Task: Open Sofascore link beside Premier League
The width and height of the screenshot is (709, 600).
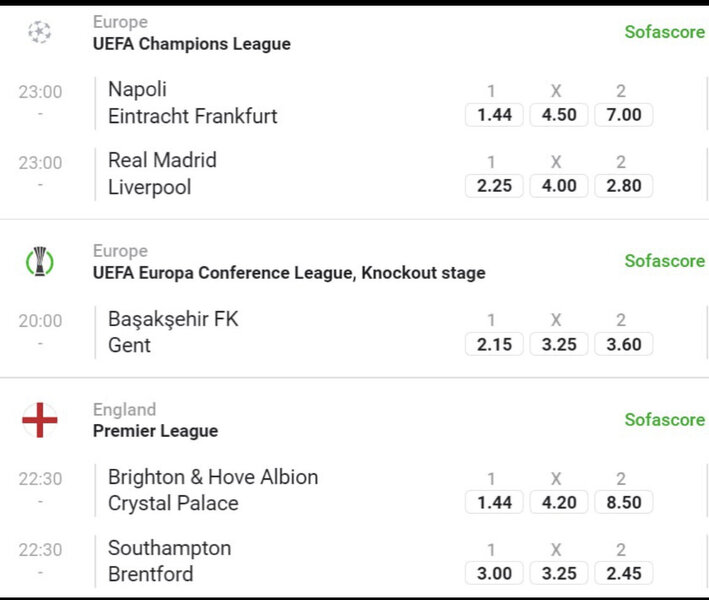Action: point(664,420)
